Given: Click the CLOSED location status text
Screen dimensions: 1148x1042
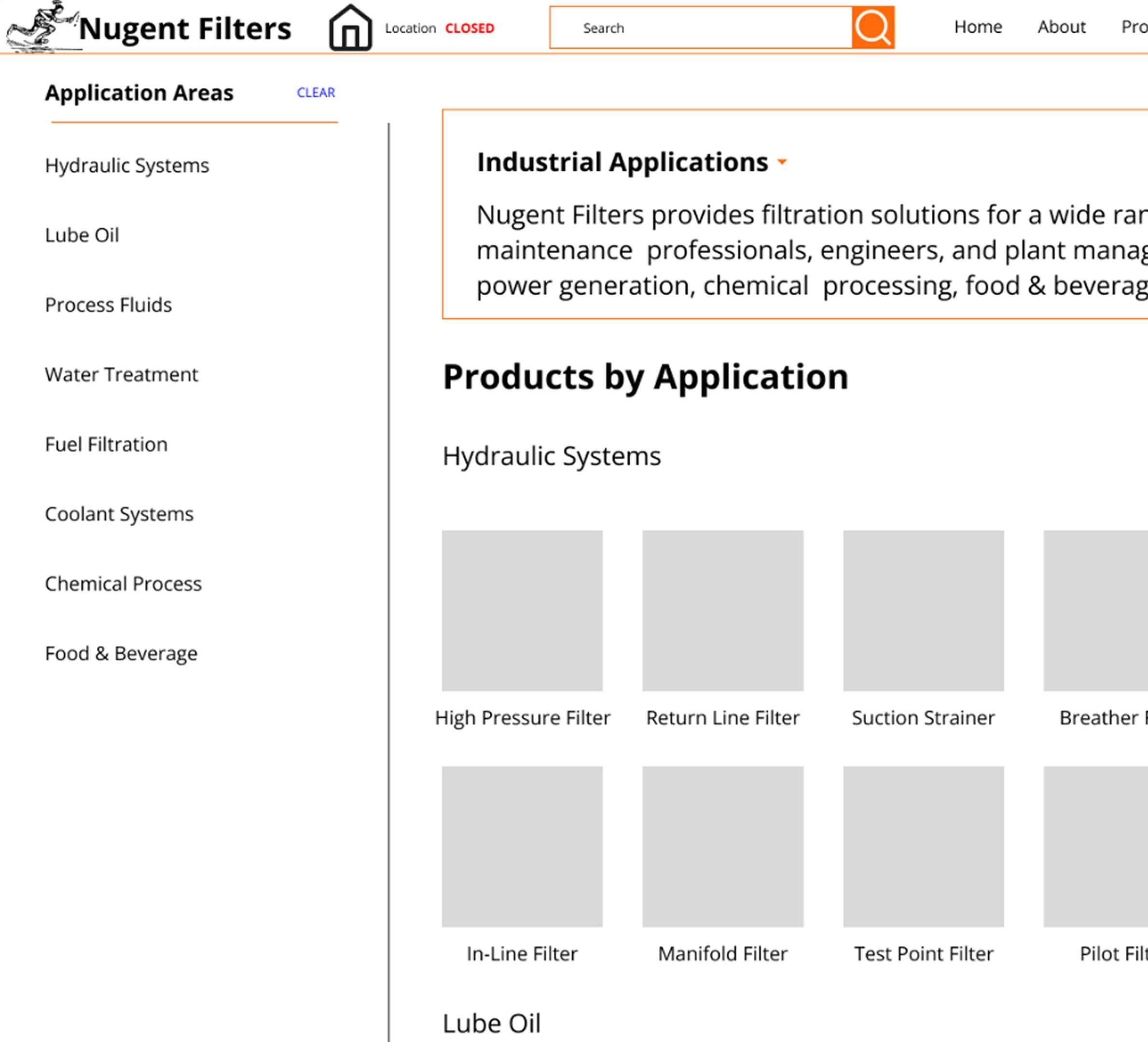Looking at the screenshot, I should (x=470, y=28).
